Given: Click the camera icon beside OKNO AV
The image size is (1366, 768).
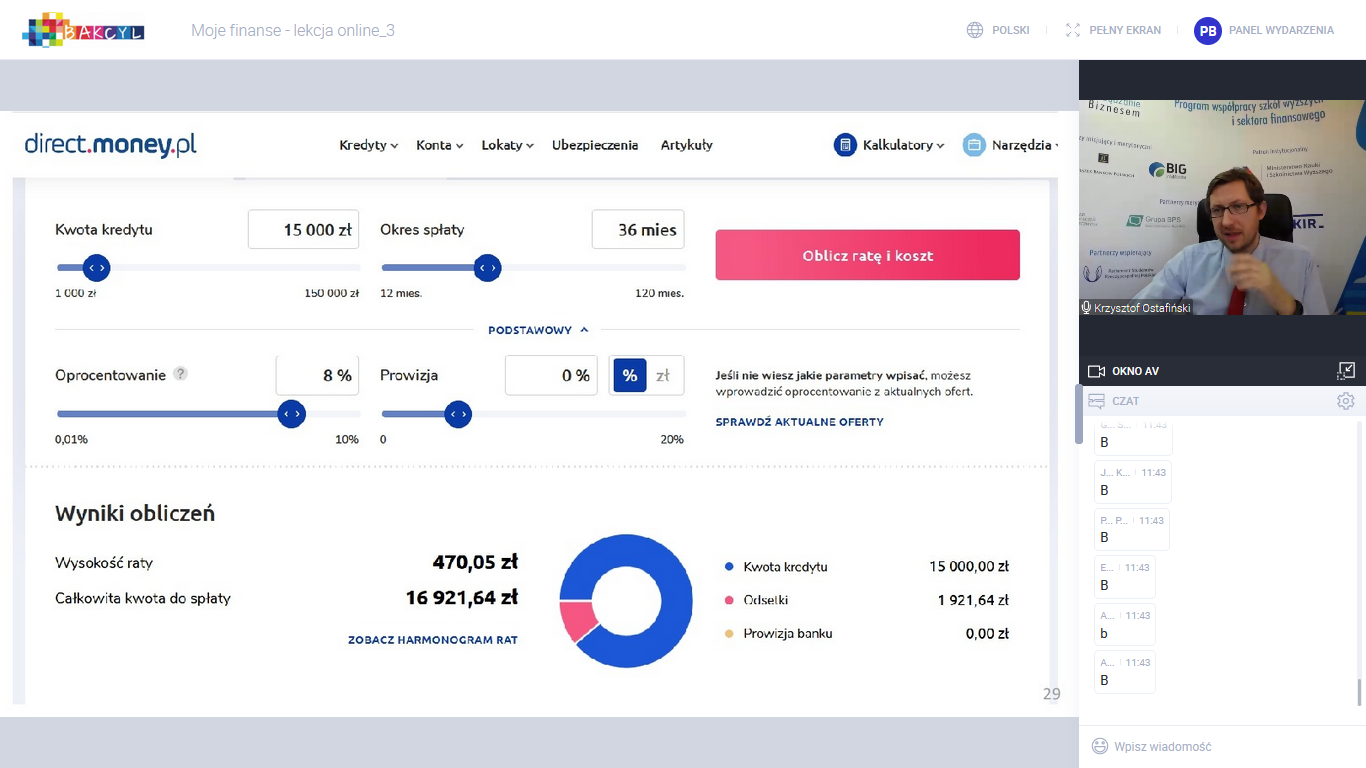Looking at the screenshot, I should 1096,371.
